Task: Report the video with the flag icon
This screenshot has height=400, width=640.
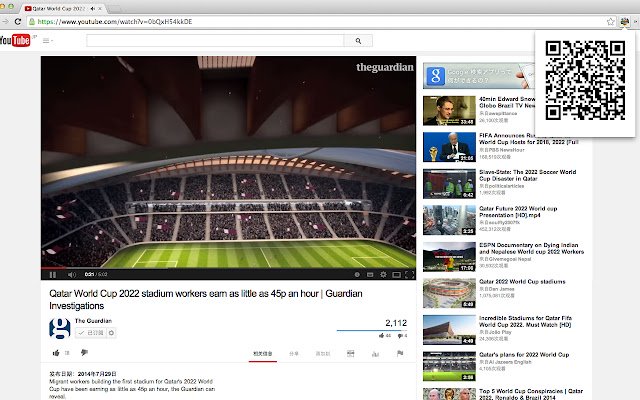Action: [400, 353]
